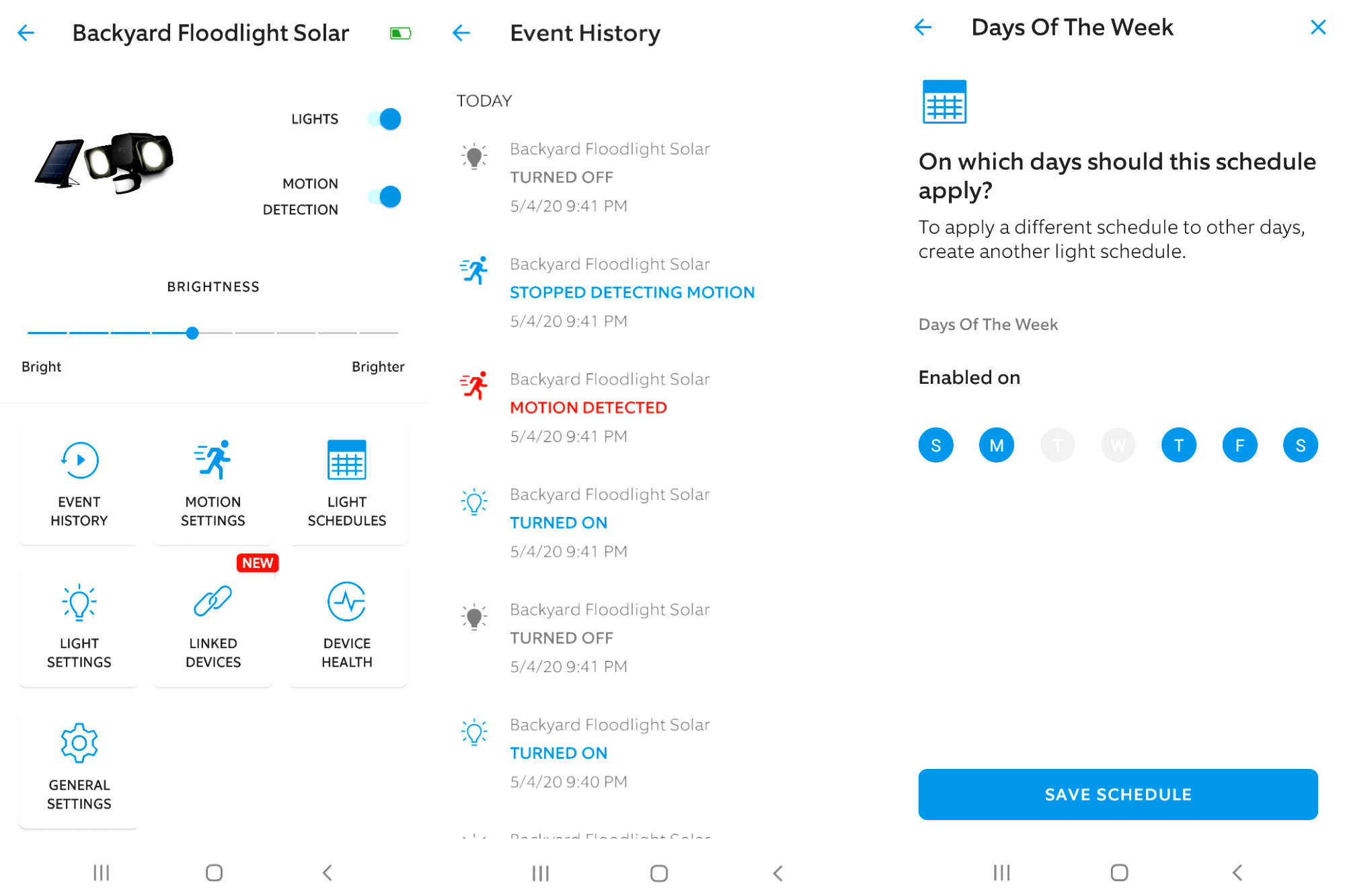
Task: Deselect Wednesday schedule day
Action: click(1117, 443)
